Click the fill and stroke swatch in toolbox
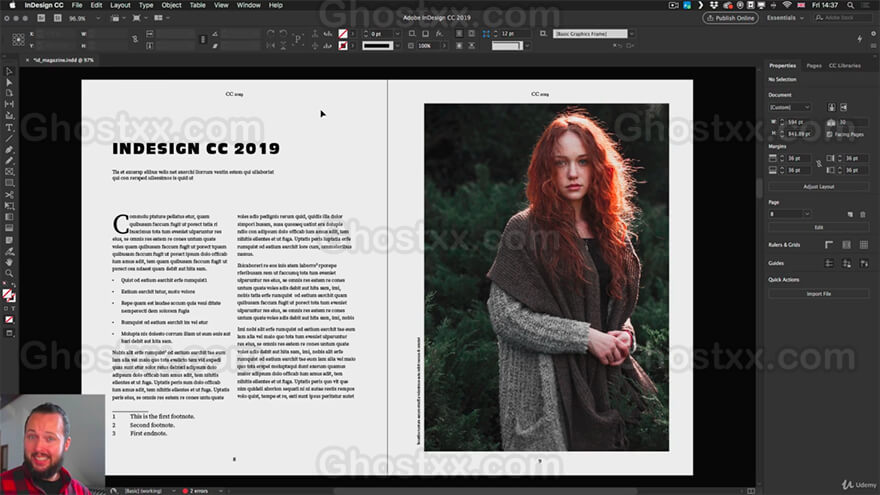This screenshot has width=880, height=495. 8,295
